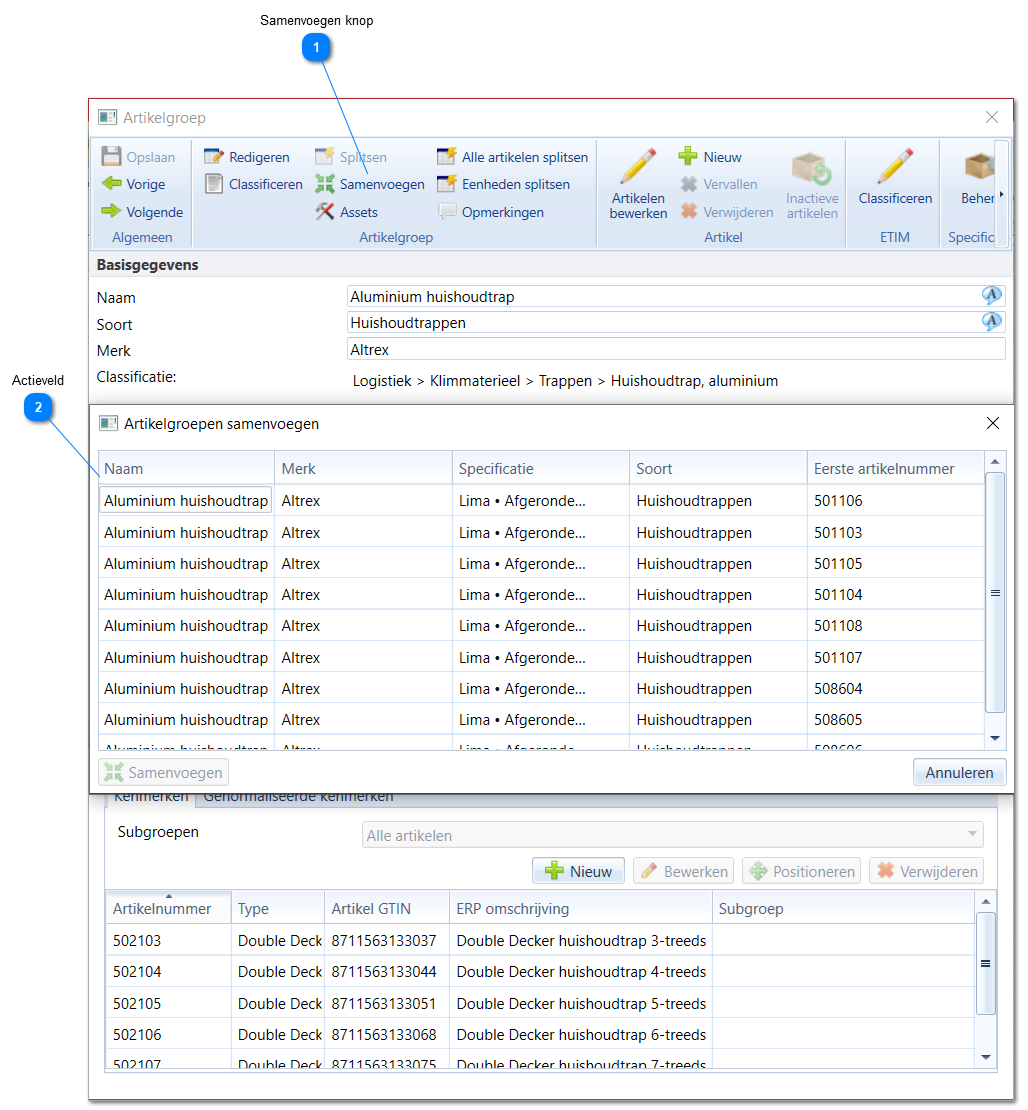Viewport: 1028px width, 1110px height.
Task: Switch to Genormaliseerde kenmerken tab
Action: (x=299, y=798)
